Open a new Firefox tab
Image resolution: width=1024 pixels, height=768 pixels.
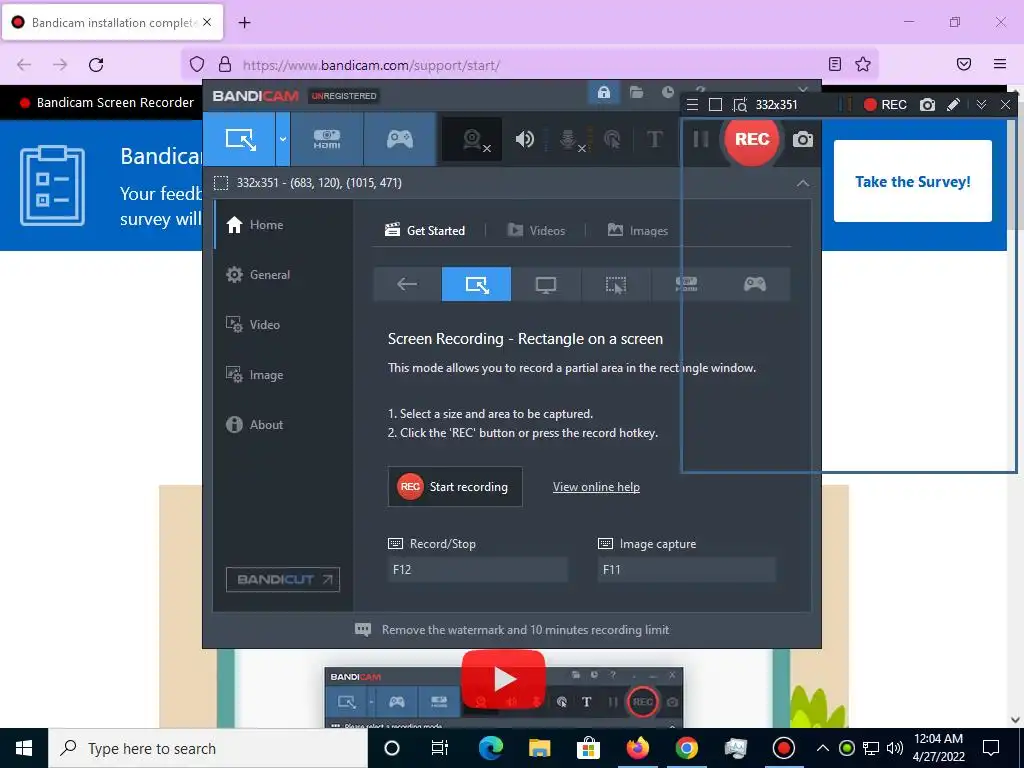pos(244,22)
